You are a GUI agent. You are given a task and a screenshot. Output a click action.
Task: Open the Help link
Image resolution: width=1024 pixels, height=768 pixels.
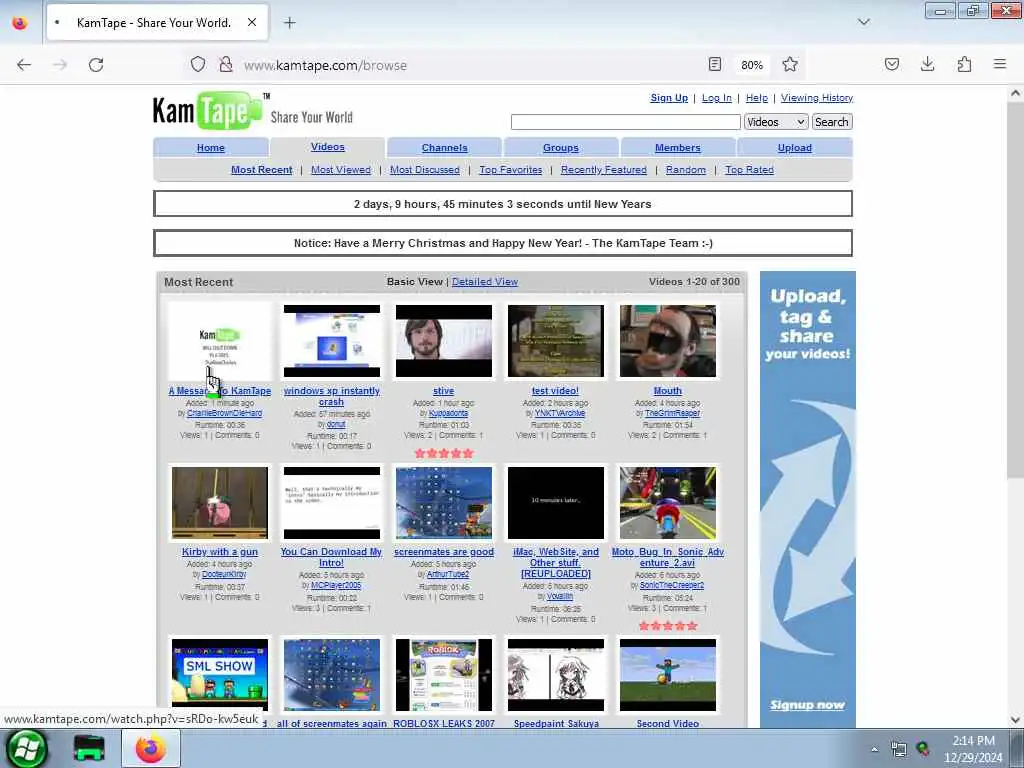click(757, 98)
